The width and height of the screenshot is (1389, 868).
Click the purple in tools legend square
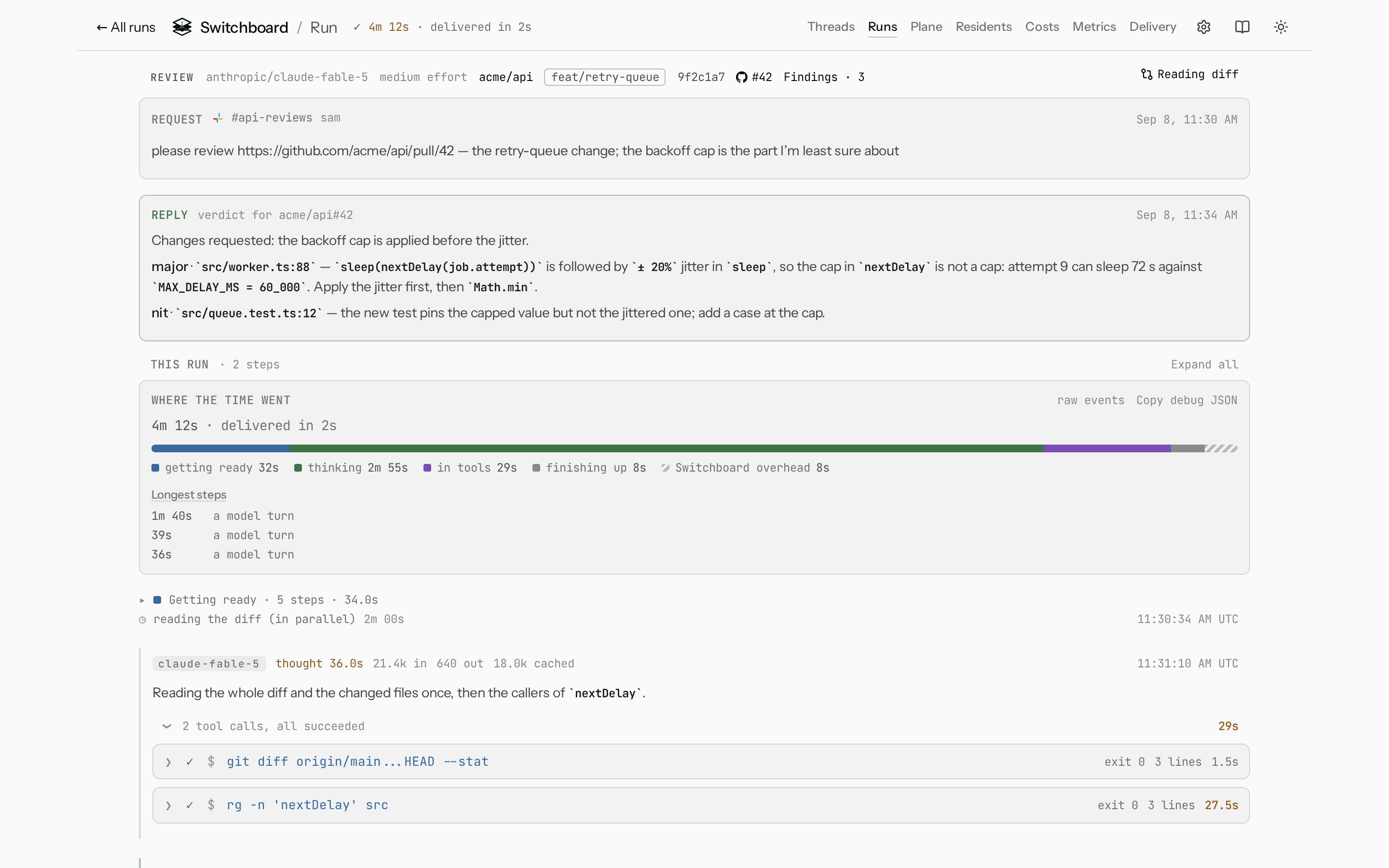[427, 468]
